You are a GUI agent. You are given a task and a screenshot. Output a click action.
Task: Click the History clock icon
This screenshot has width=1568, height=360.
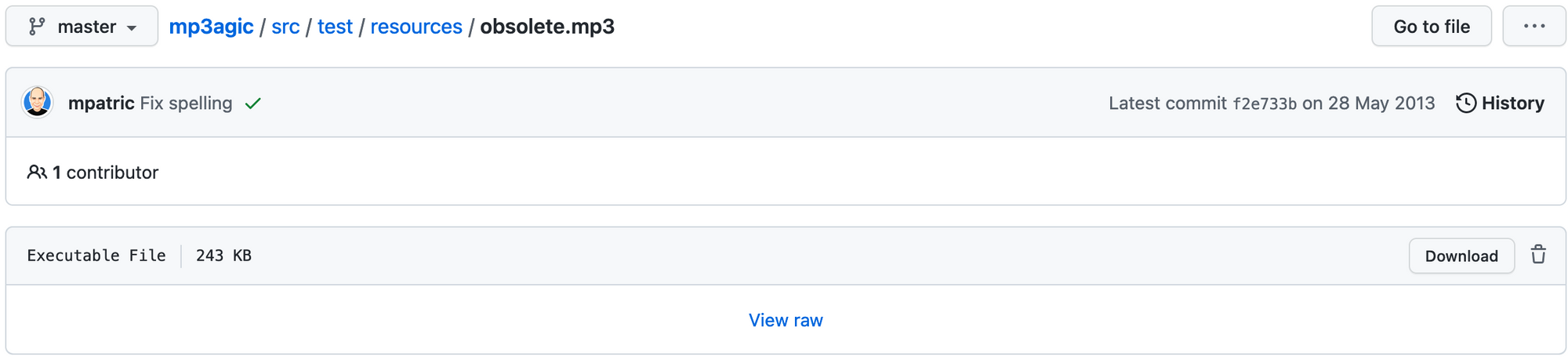[1465, 104]
